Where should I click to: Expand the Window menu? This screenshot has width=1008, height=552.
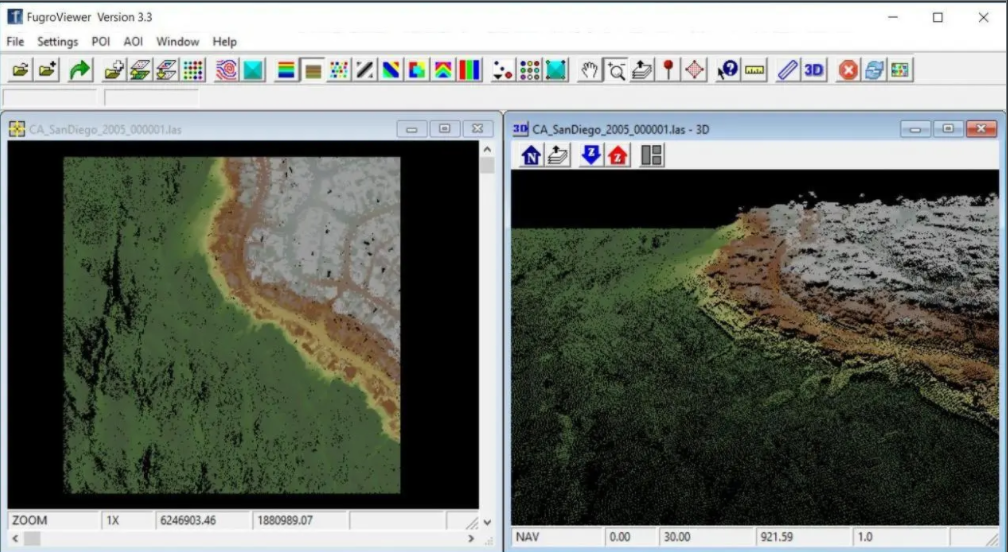pyautogui.click(x=177, y=42)
